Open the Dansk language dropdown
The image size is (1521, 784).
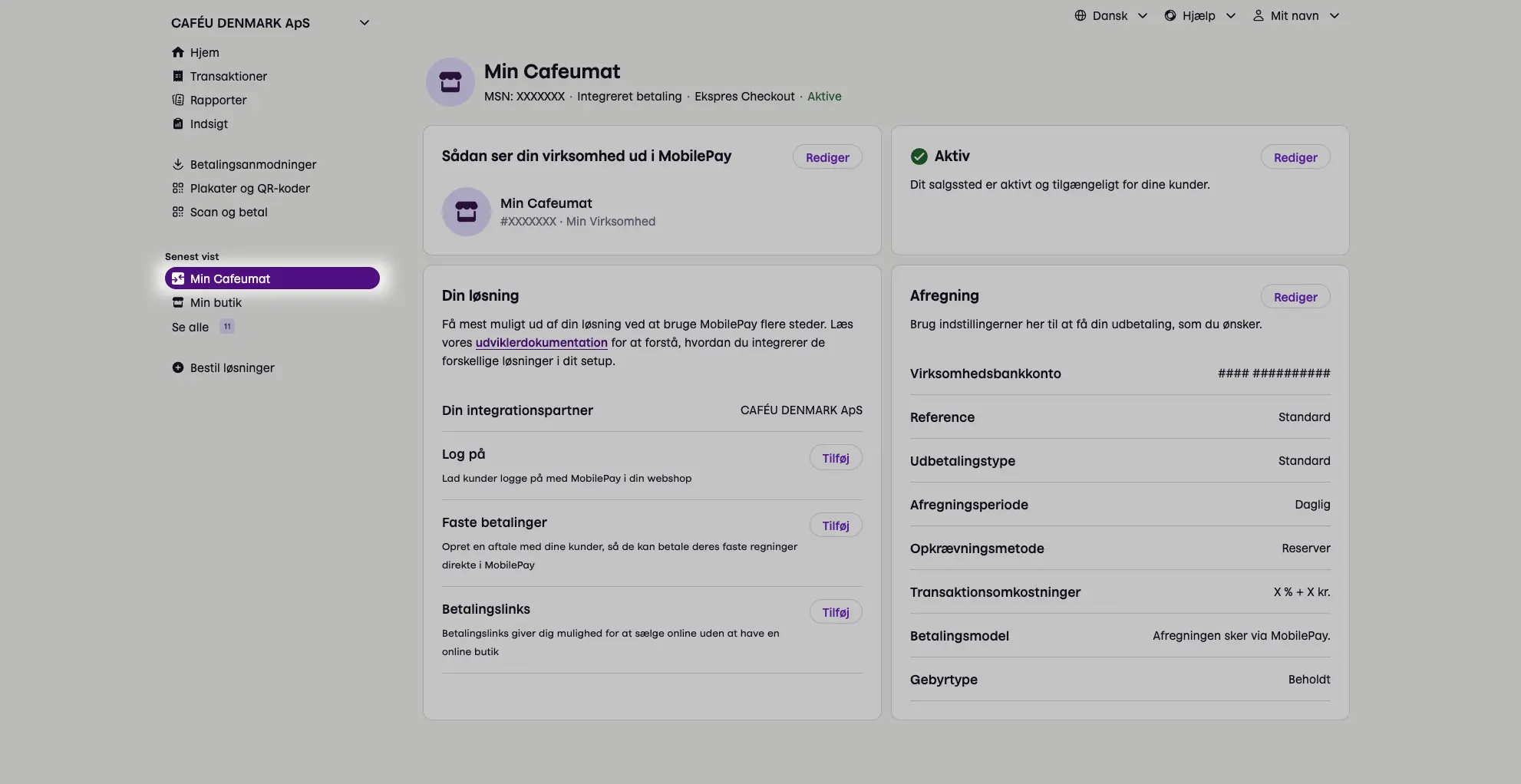(x=1110, y=15)
